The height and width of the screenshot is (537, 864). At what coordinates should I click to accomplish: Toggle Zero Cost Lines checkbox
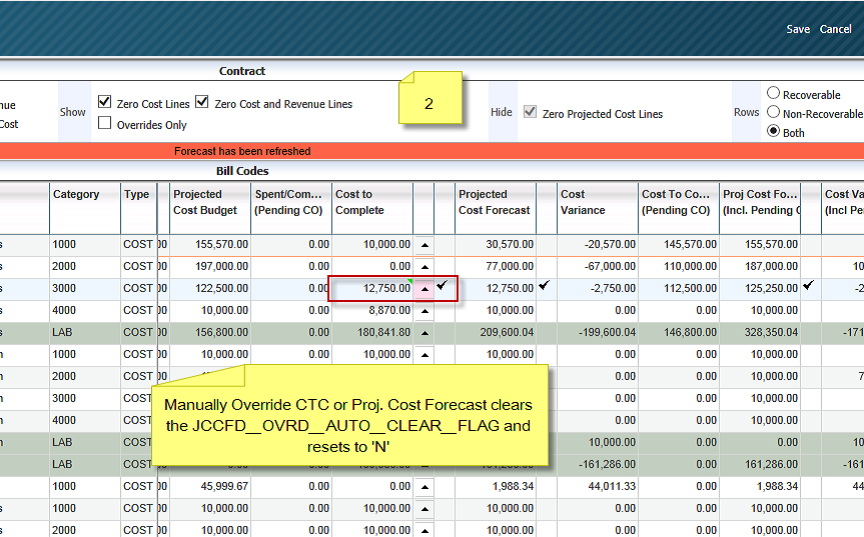[105, 102]
